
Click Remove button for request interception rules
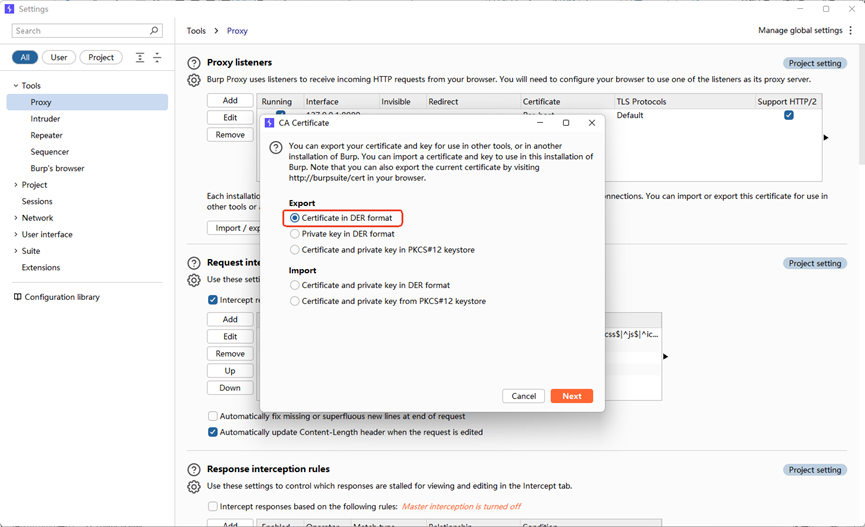tap(230, 354)
